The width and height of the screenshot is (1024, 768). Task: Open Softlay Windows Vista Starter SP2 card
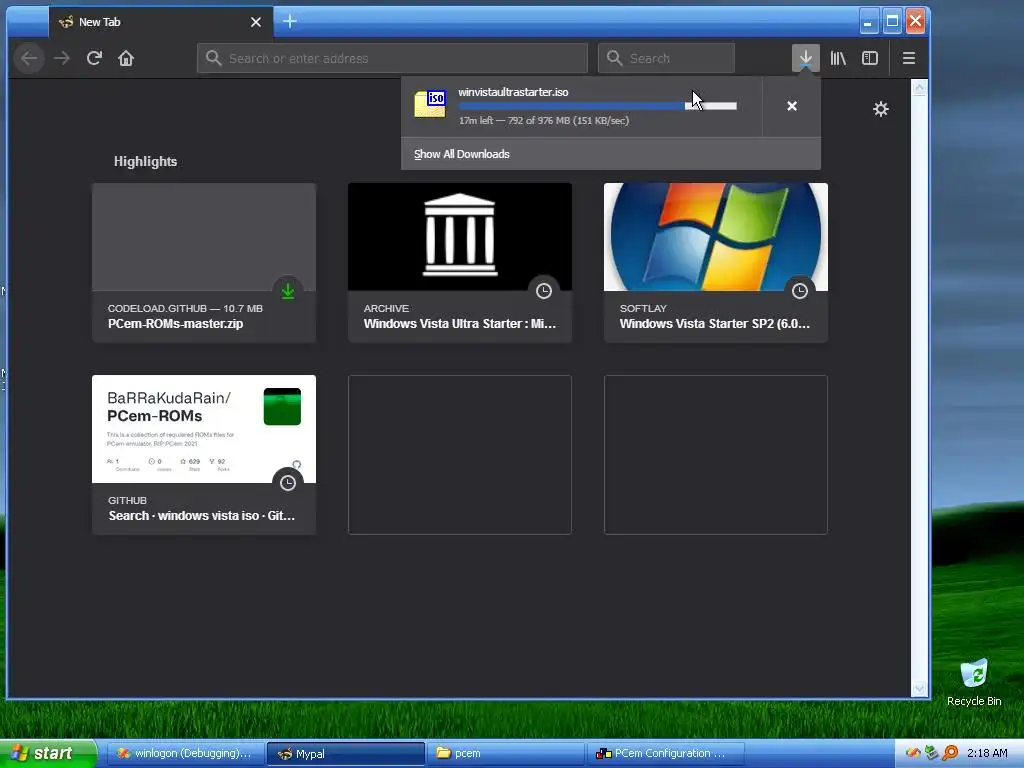[716, 263]
